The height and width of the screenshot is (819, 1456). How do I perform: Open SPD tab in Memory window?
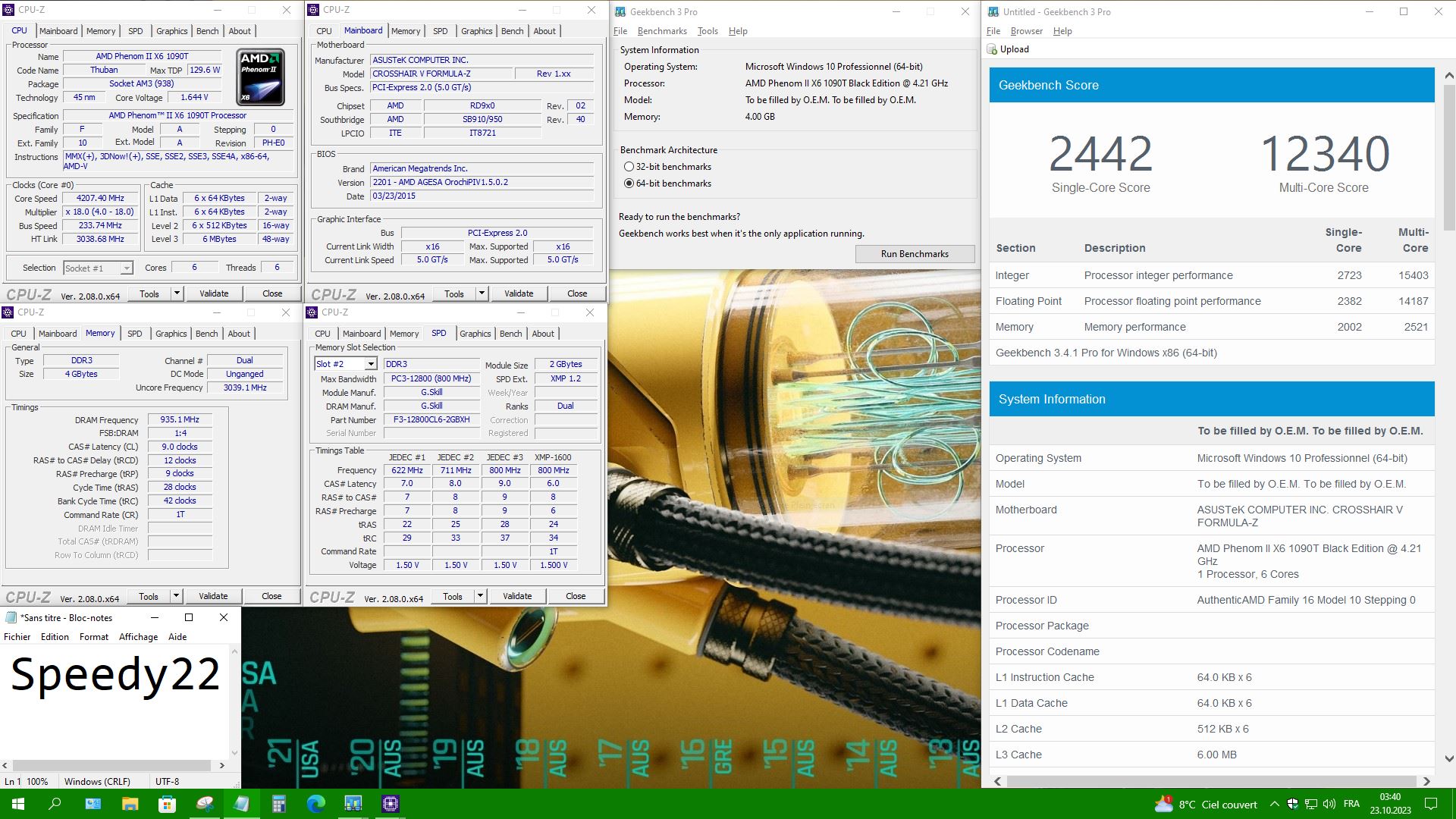coord(134,334)
